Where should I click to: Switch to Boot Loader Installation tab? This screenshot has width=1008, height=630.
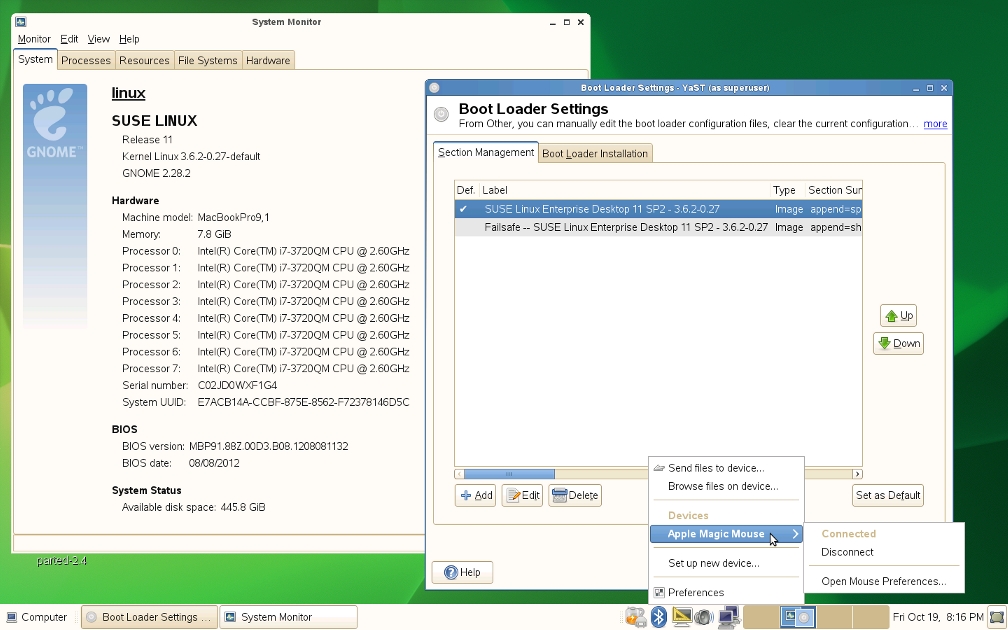click(x=595, y=154)
